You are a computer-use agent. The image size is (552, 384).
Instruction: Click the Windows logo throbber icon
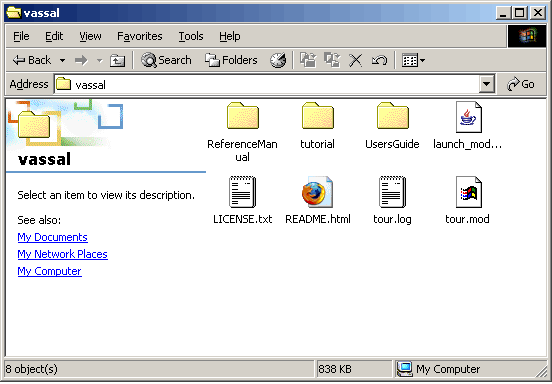(x=527, y=36)
